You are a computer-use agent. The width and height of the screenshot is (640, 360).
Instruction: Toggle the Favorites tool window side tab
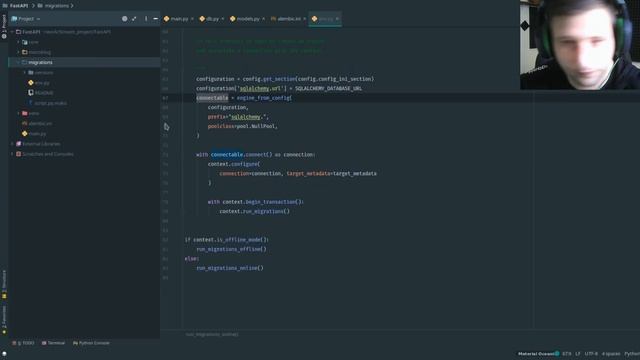pyautogui.click(x=4, y=320)
